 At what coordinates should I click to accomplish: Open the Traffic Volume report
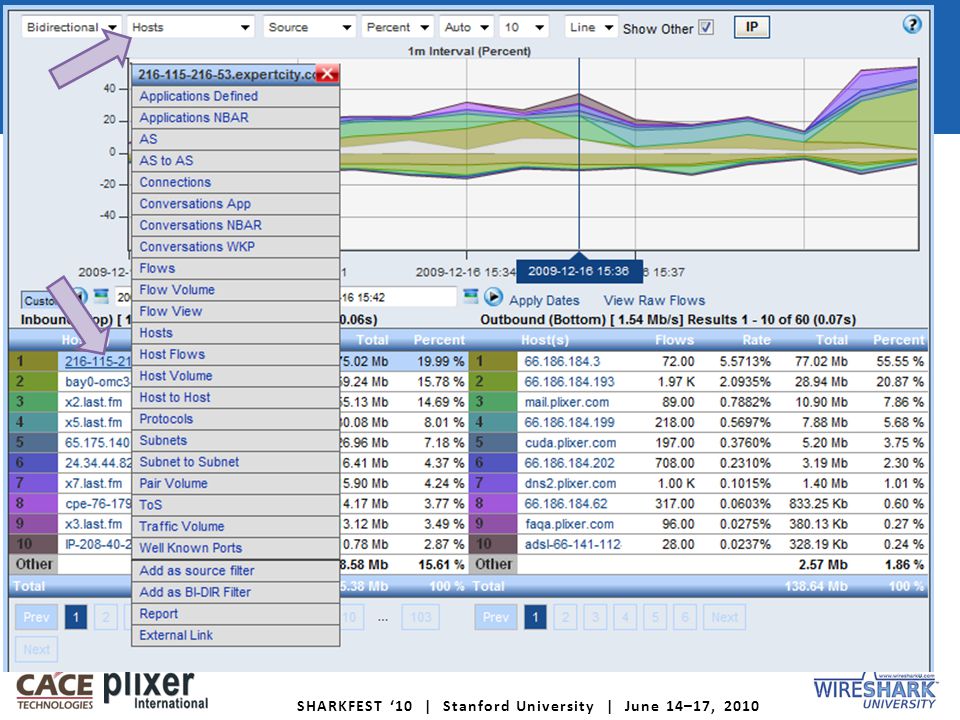pos(236,526)
